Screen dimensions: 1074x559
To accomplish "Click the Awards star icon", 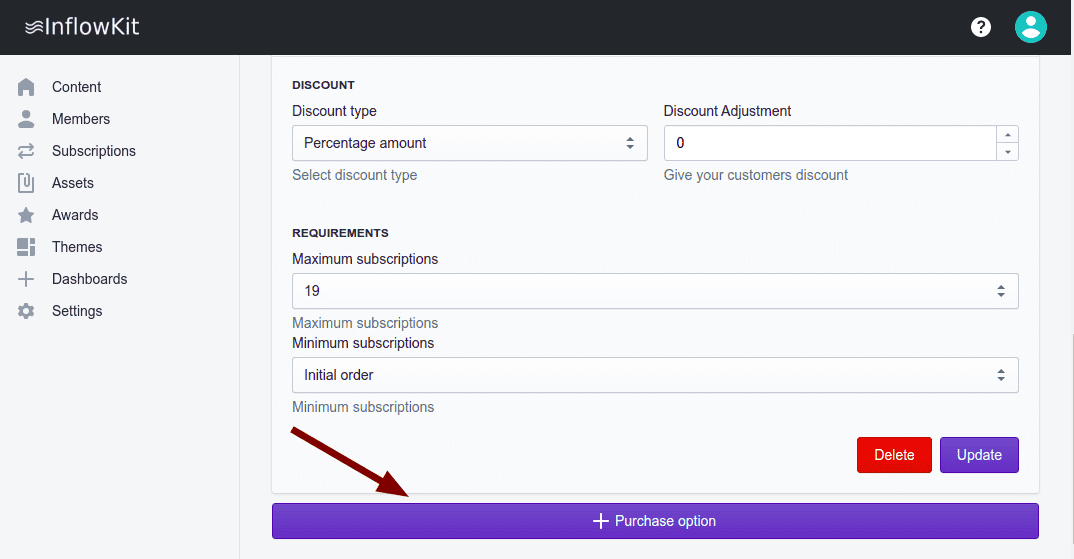I will pyautogui.click(x=27, y=215).
